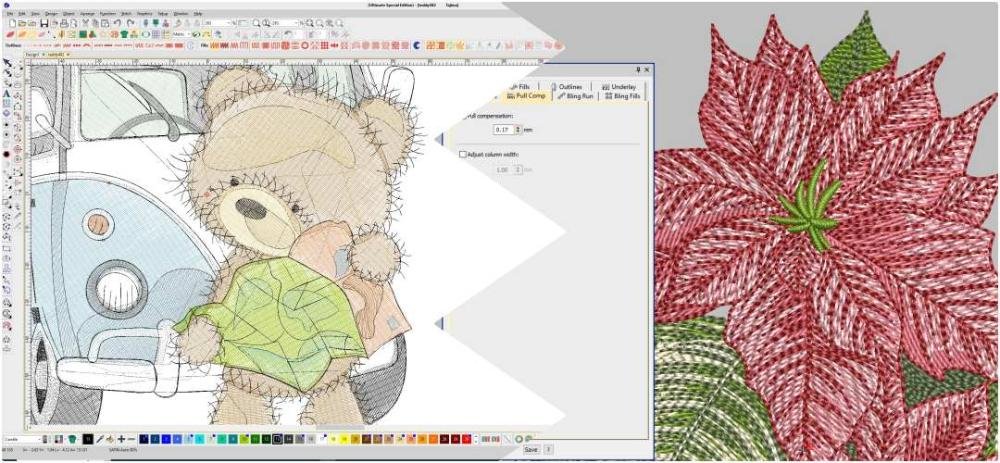This screenshot has width=1000, height=463.
Task: Click the minus remove-color icon in color toolbar
Action: (132, 439)
